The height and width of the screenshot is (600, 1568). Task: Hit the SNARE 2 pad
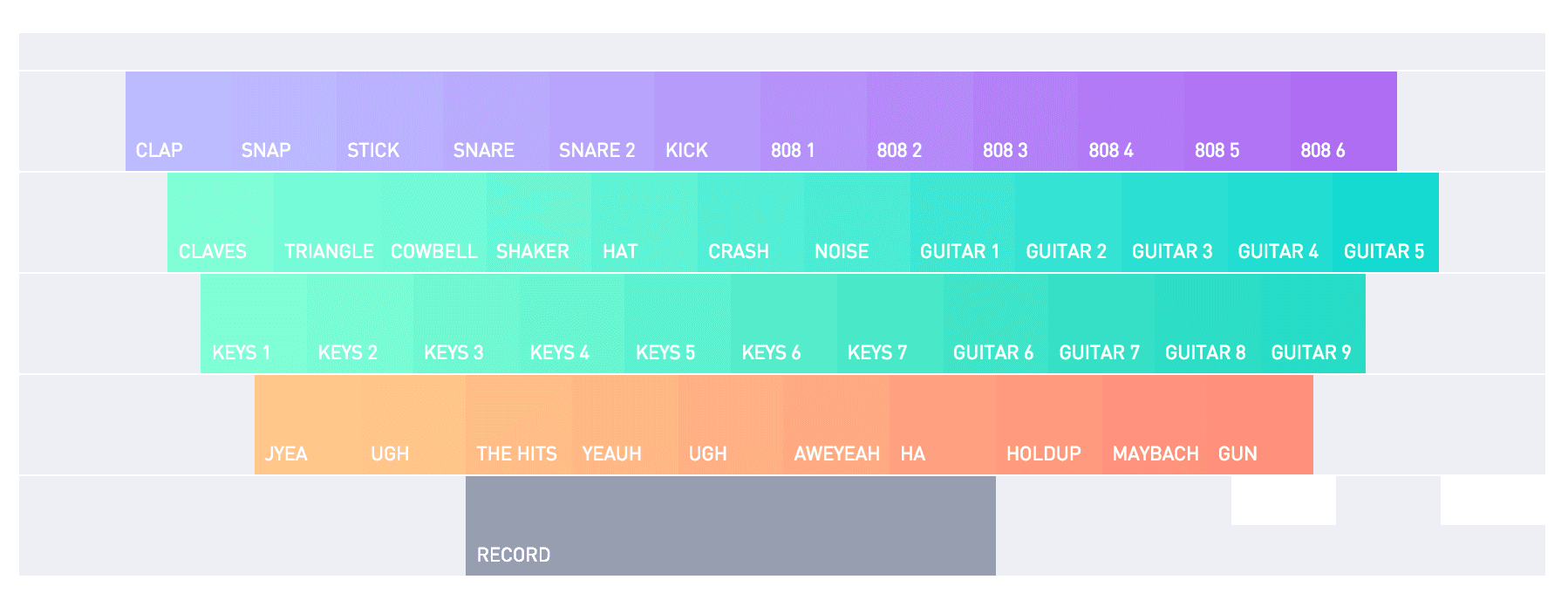click(x=602, y=121)
